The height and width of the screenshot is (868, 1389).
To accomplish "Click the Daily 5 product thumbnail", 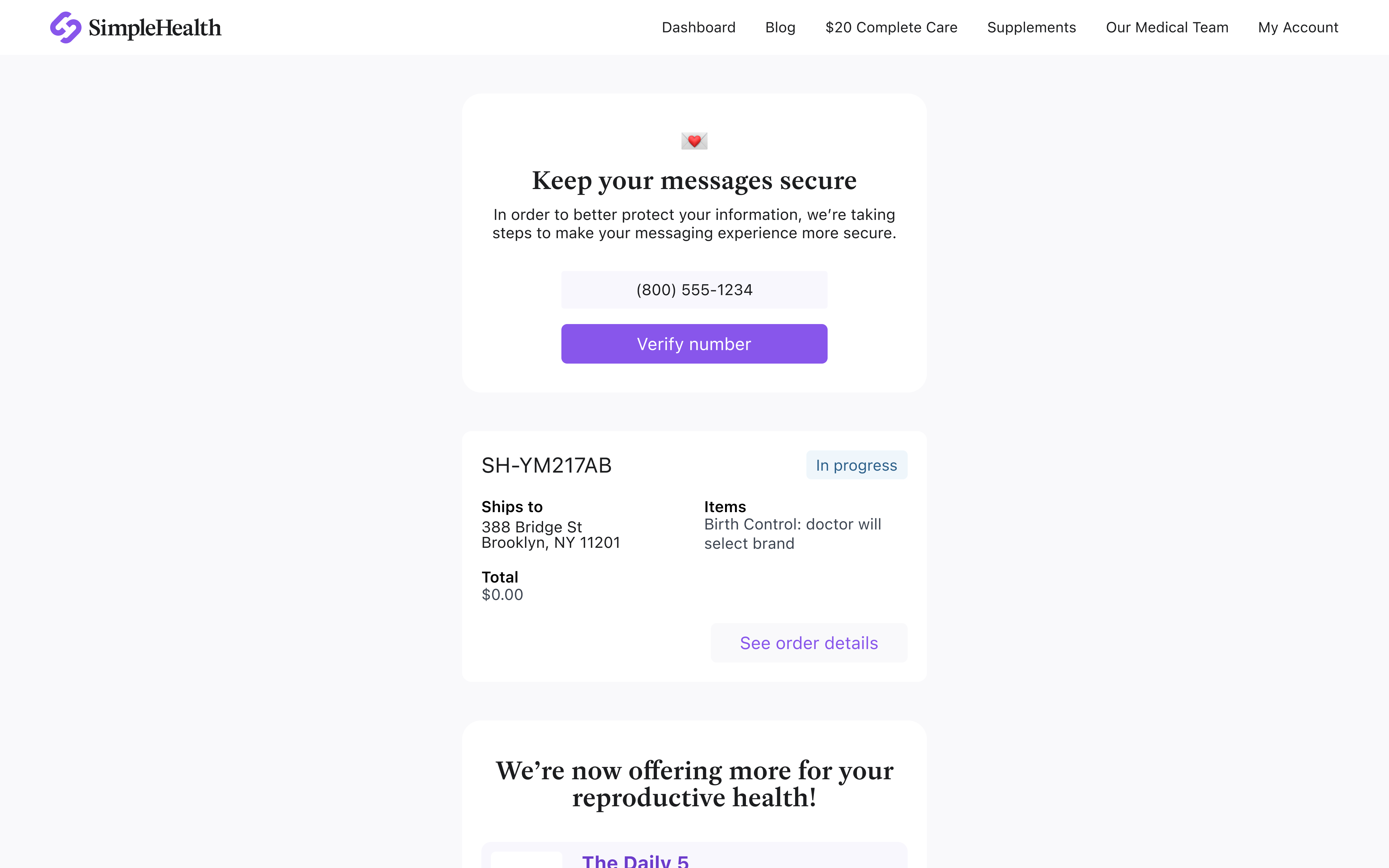I will (526, 861).
